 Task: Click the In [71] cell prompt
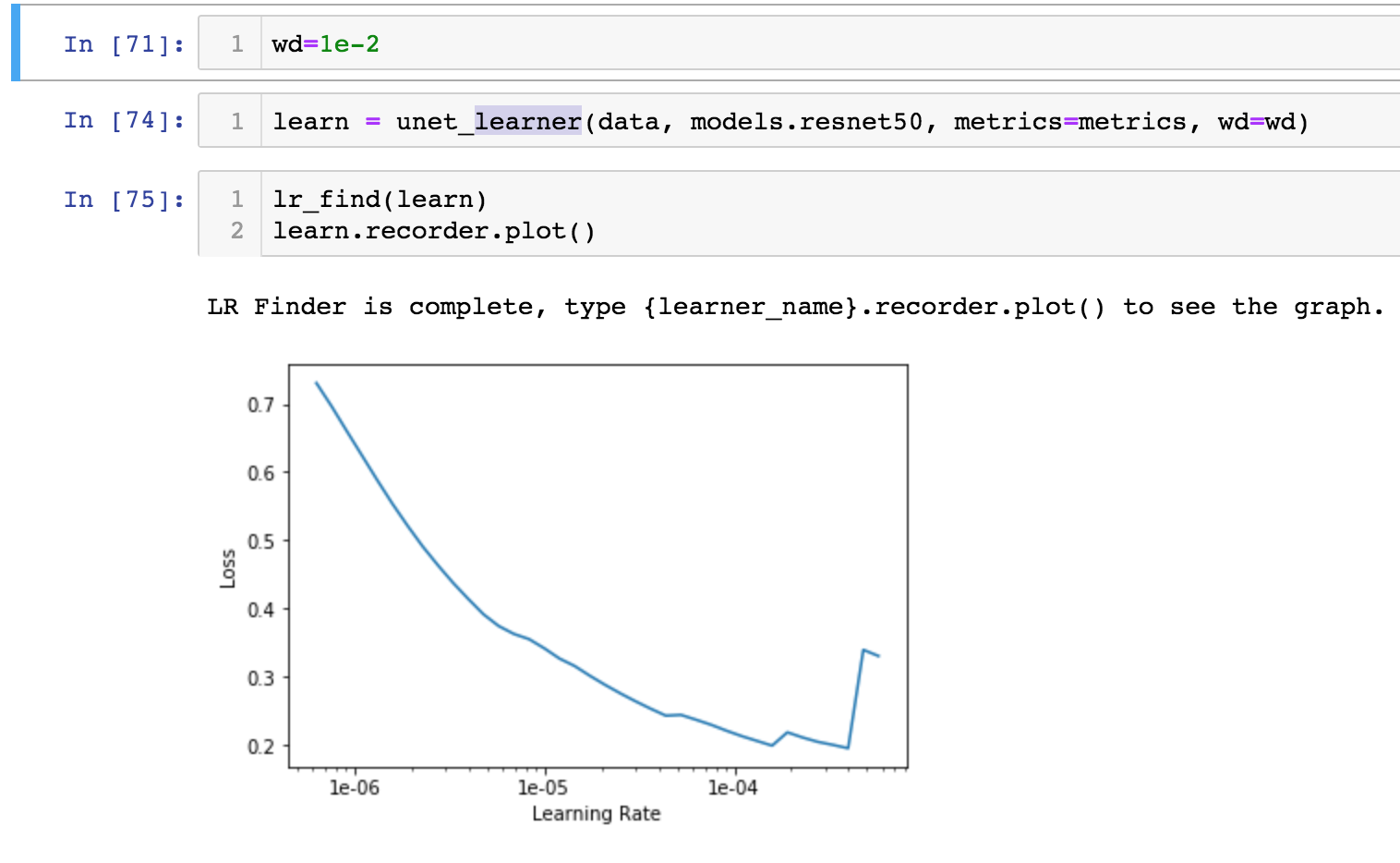(123, 43)
